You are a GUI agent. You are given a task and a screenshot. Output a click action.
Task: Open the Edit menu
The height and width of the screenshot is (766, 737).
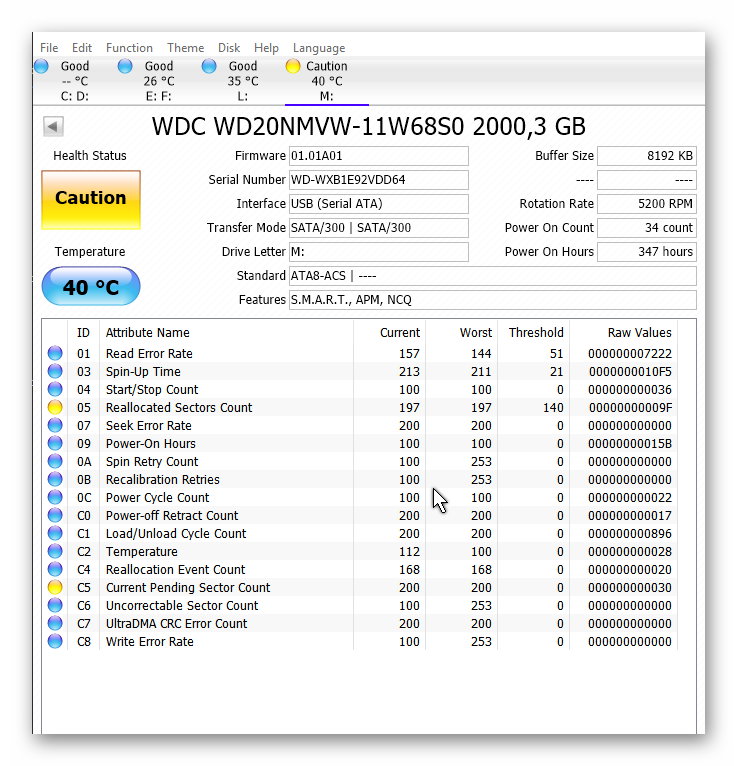[x=82, y=48]
